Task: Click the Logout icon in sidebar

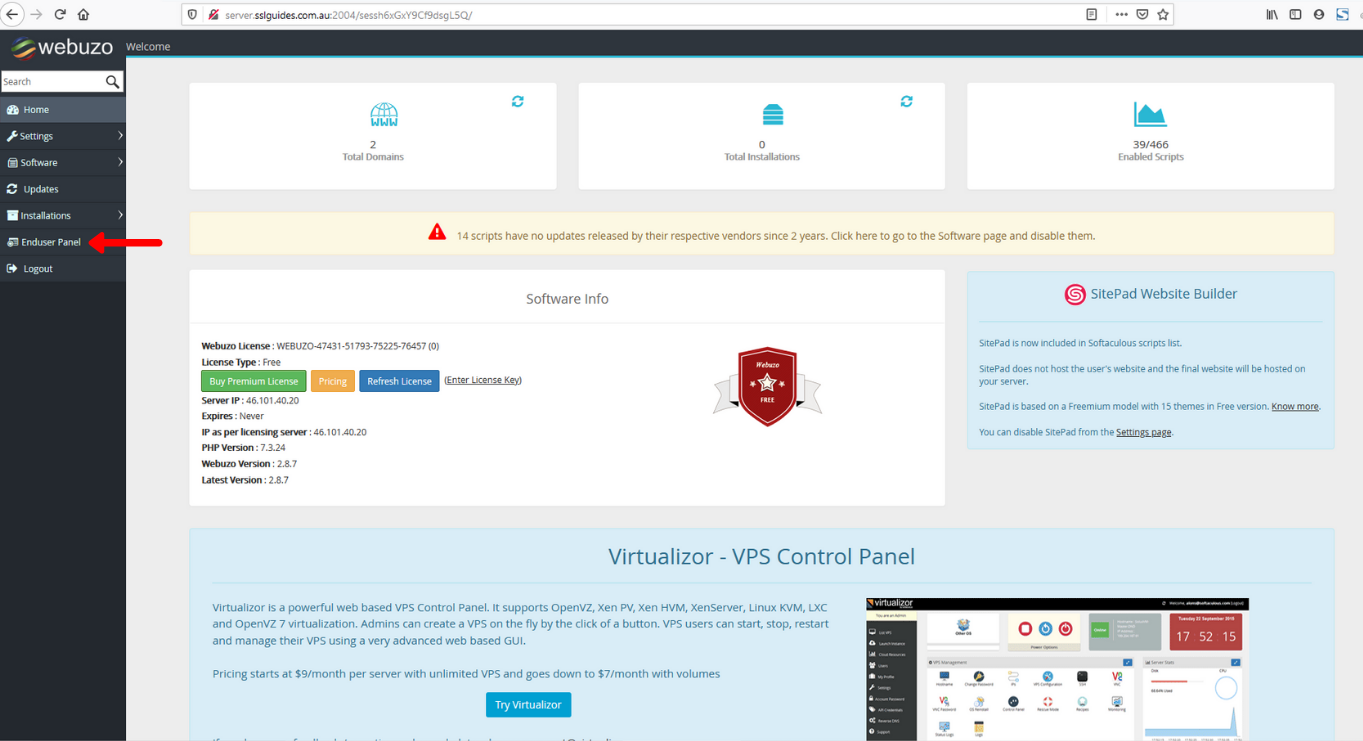Action: [10, 268]
